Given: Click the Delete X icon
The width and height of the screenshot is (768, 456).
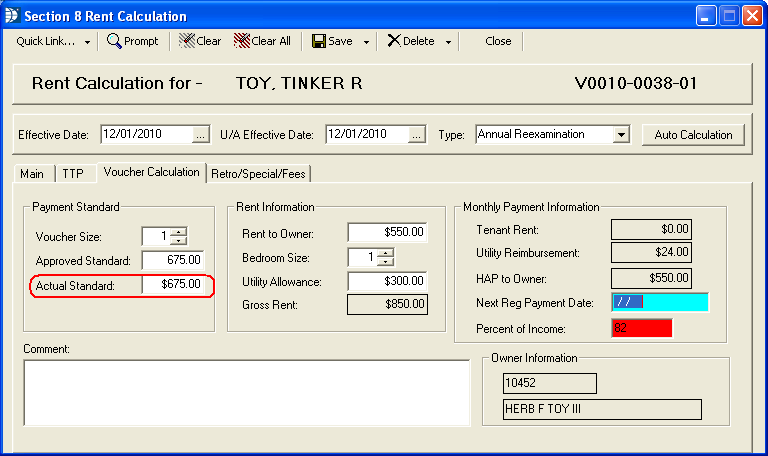Looking at the screenshot, I should click(x=394, y=41).
